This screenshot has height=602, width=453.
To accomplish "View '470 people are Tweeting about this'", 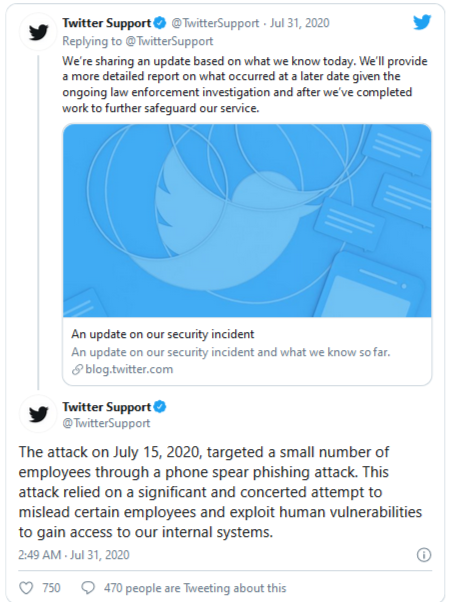I will click(195, 588).
